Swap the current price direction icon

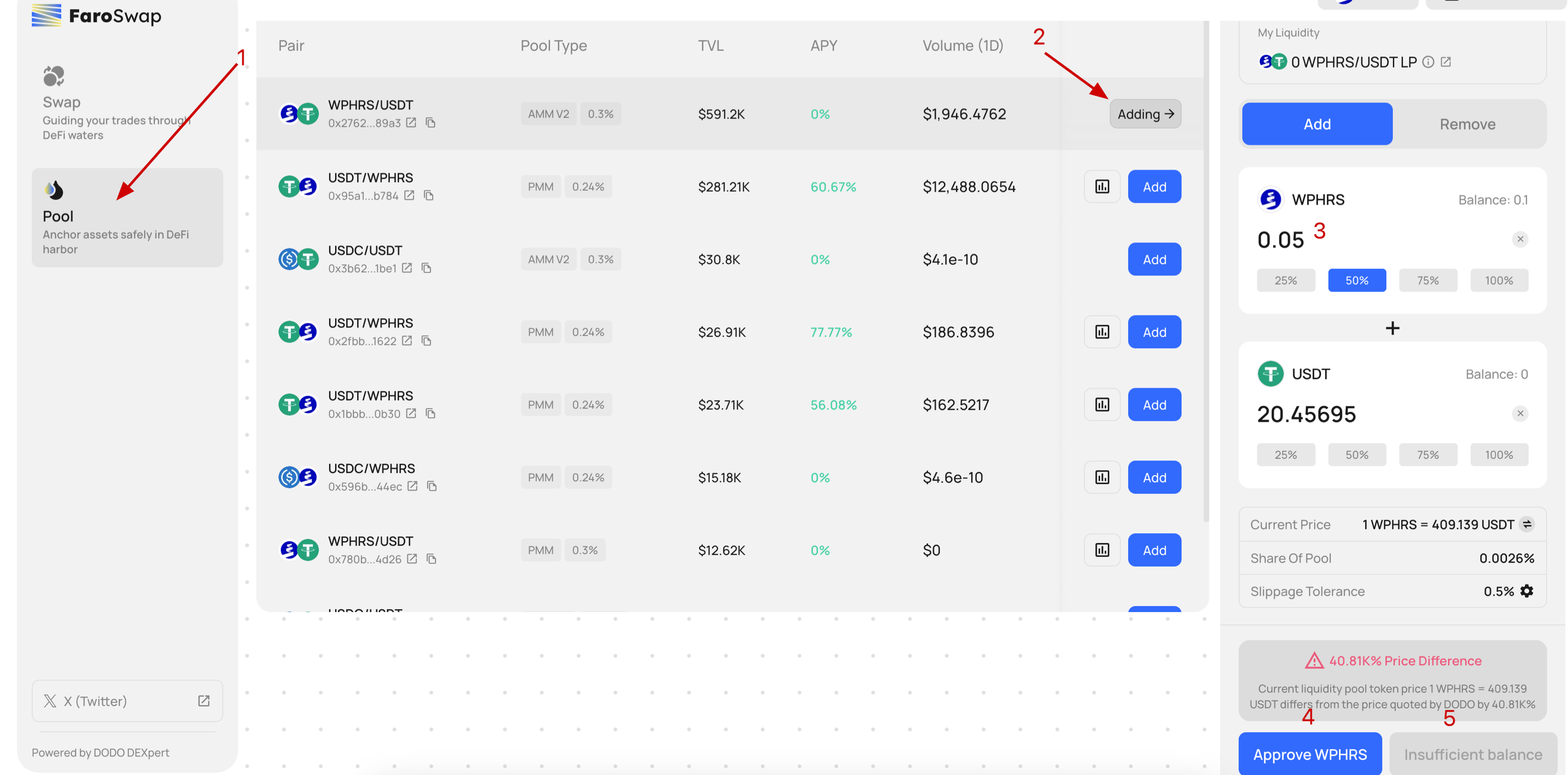[x=1527, y=524]
